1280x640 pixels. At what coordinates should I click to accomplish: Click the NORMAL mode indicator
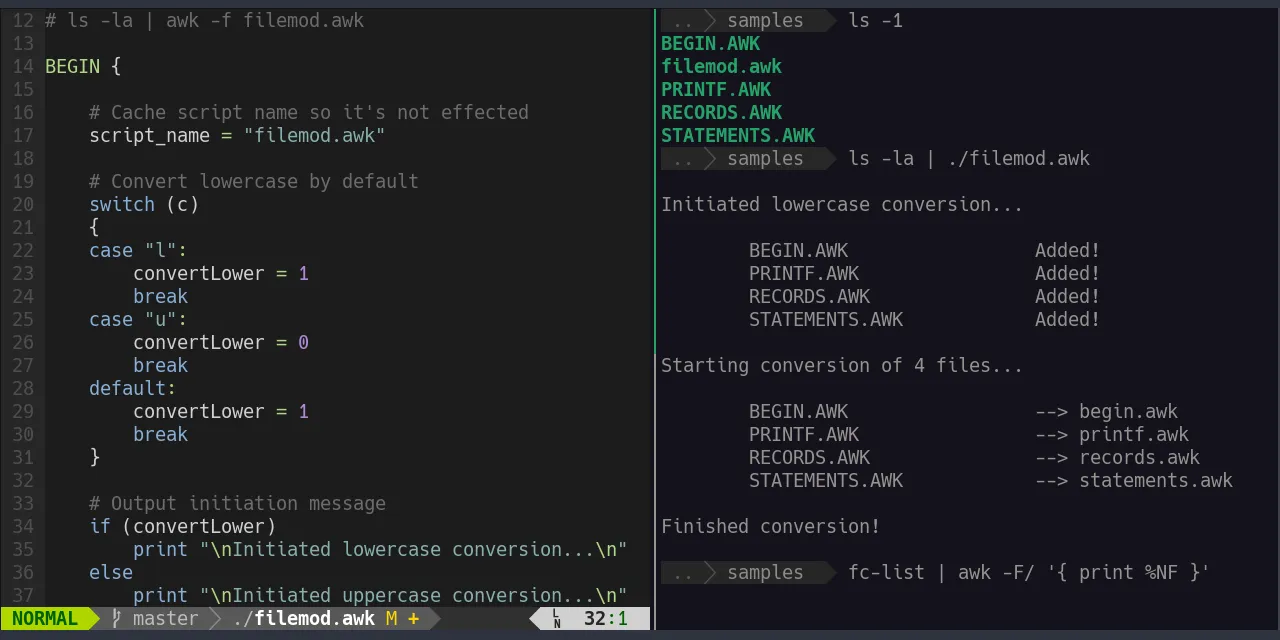[x=45, y=619]
